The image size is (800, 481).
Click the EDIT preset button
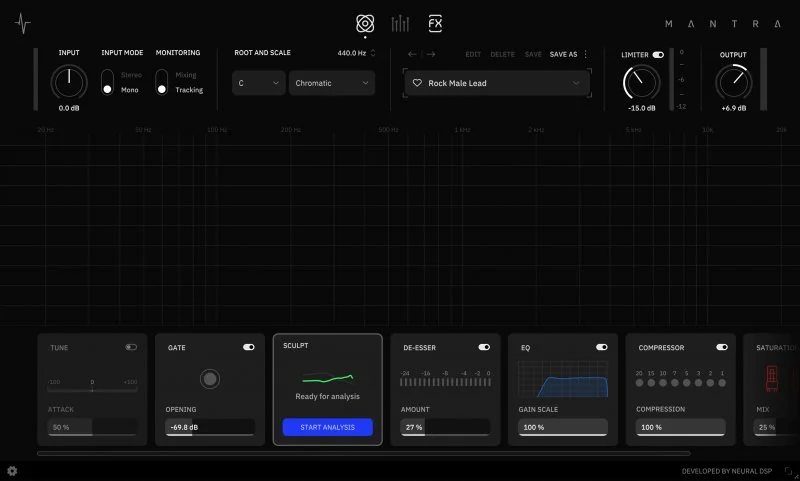(x=473, y=54)
